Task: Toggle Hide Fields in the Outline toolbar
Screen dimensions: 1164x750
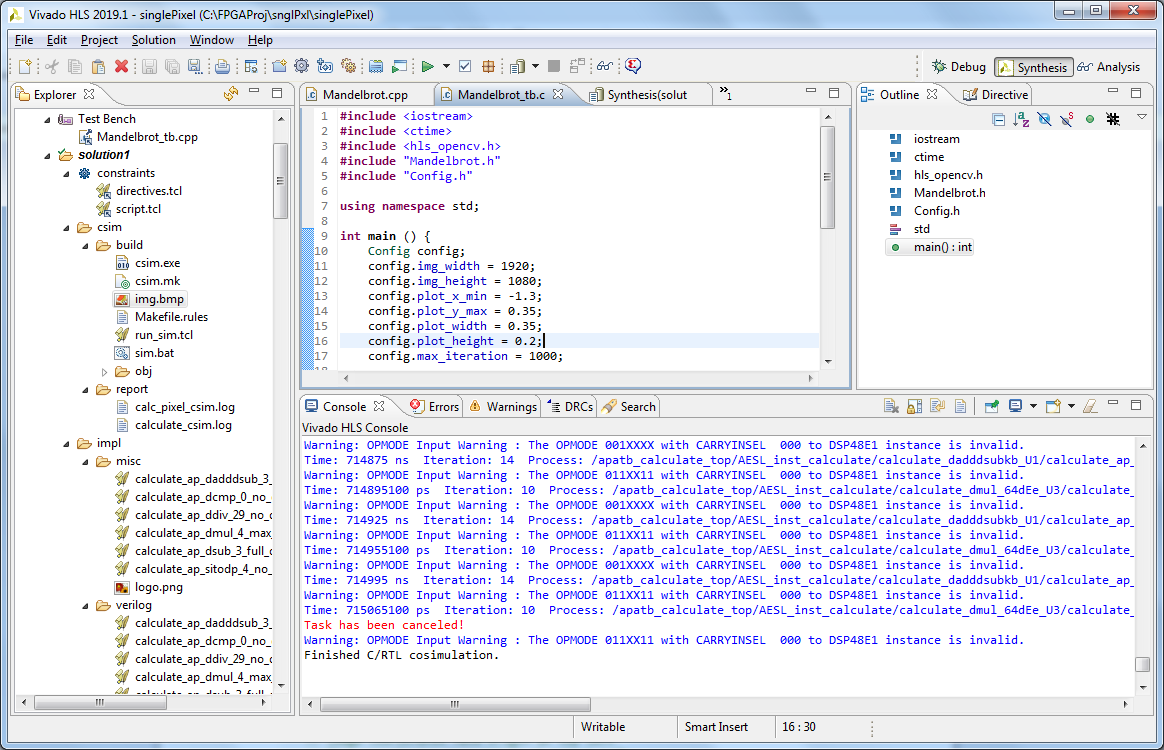Action: [x=1044, y=119]
